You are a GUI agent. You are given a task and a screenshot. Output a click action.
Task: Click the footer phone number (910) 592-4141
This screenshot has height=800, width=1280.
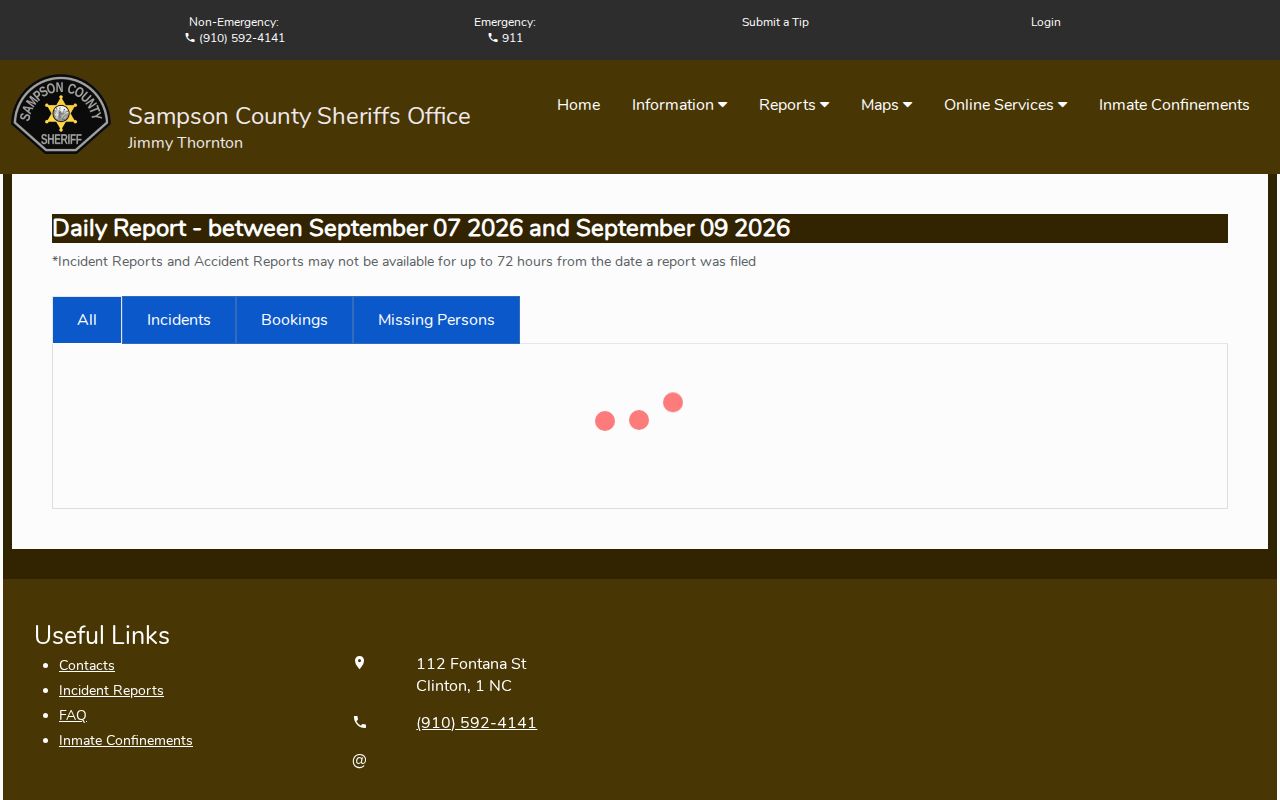point(476,723)
